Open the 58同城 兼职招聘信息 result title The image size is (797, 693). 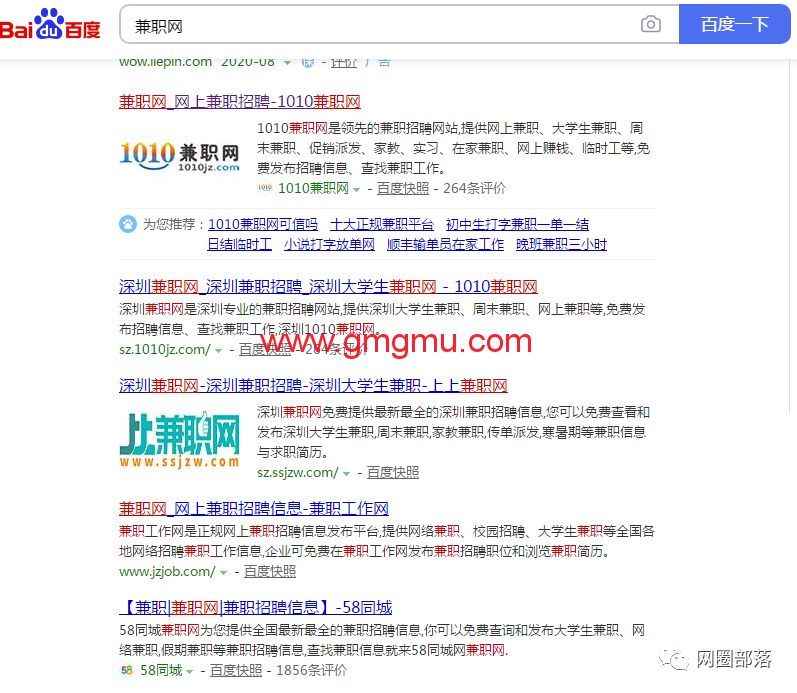(x=255, y=607)
